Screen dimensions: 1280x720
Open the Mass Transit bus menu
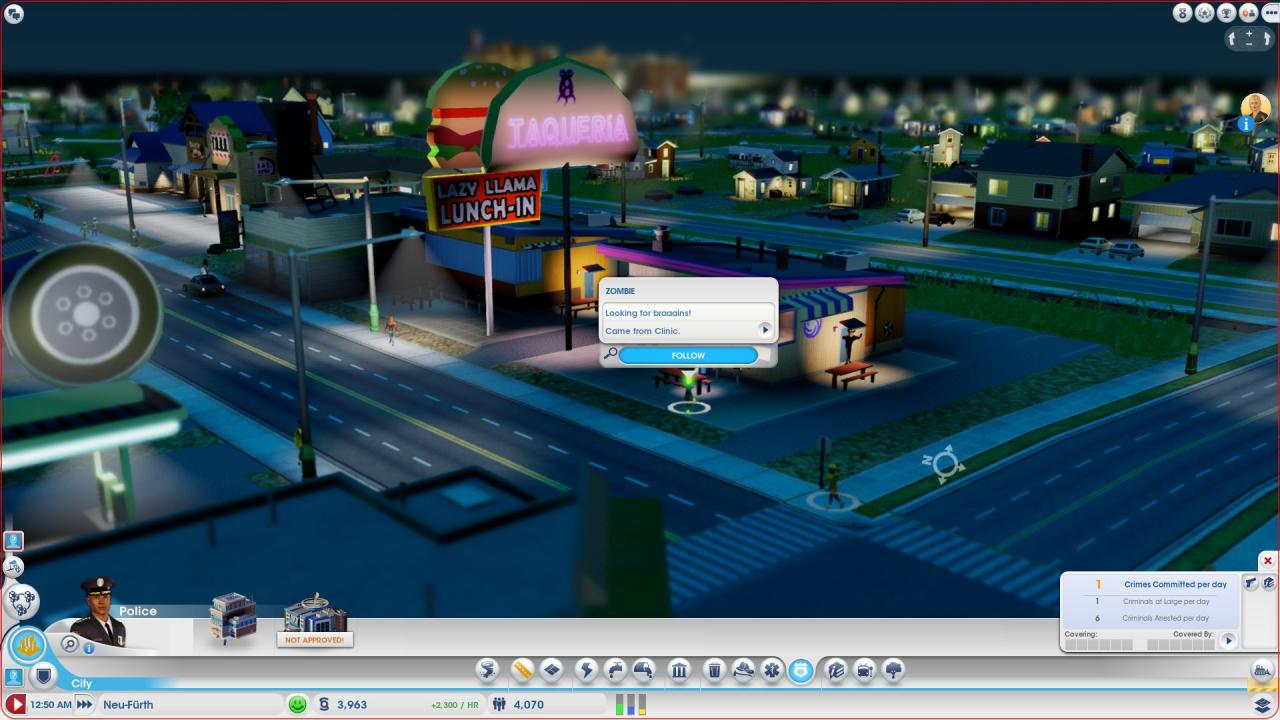(864, 670)
